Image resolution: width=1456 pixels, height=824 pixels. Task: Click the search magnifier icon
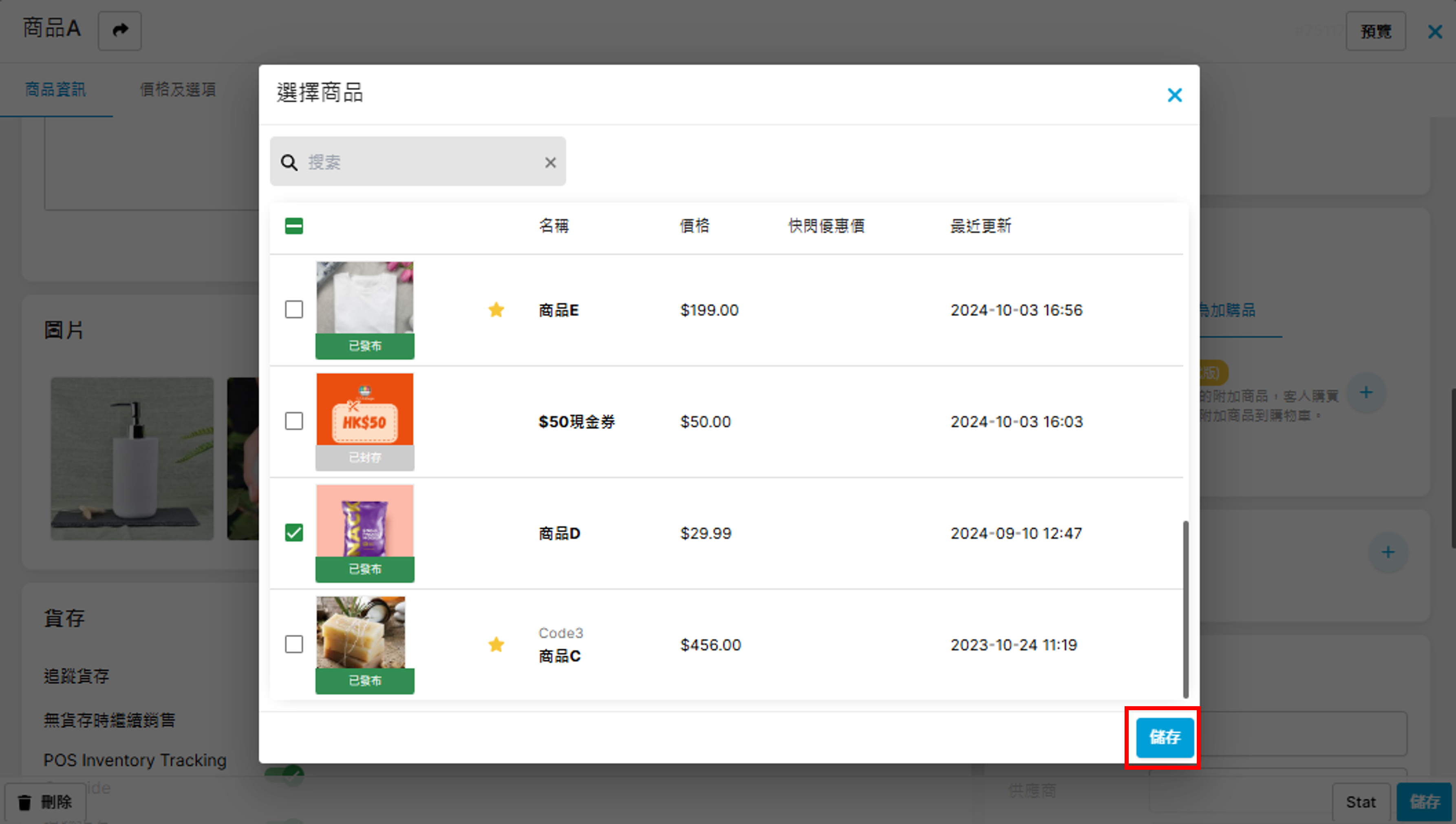[289, 162]
